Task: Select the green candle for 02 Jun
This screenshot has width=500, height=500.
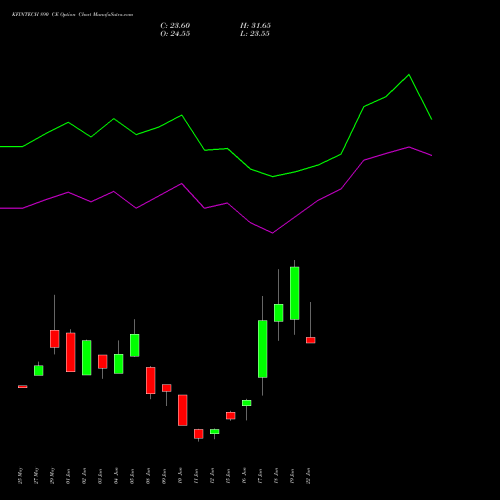Action: pyautogui.click(x=87, y=358)
